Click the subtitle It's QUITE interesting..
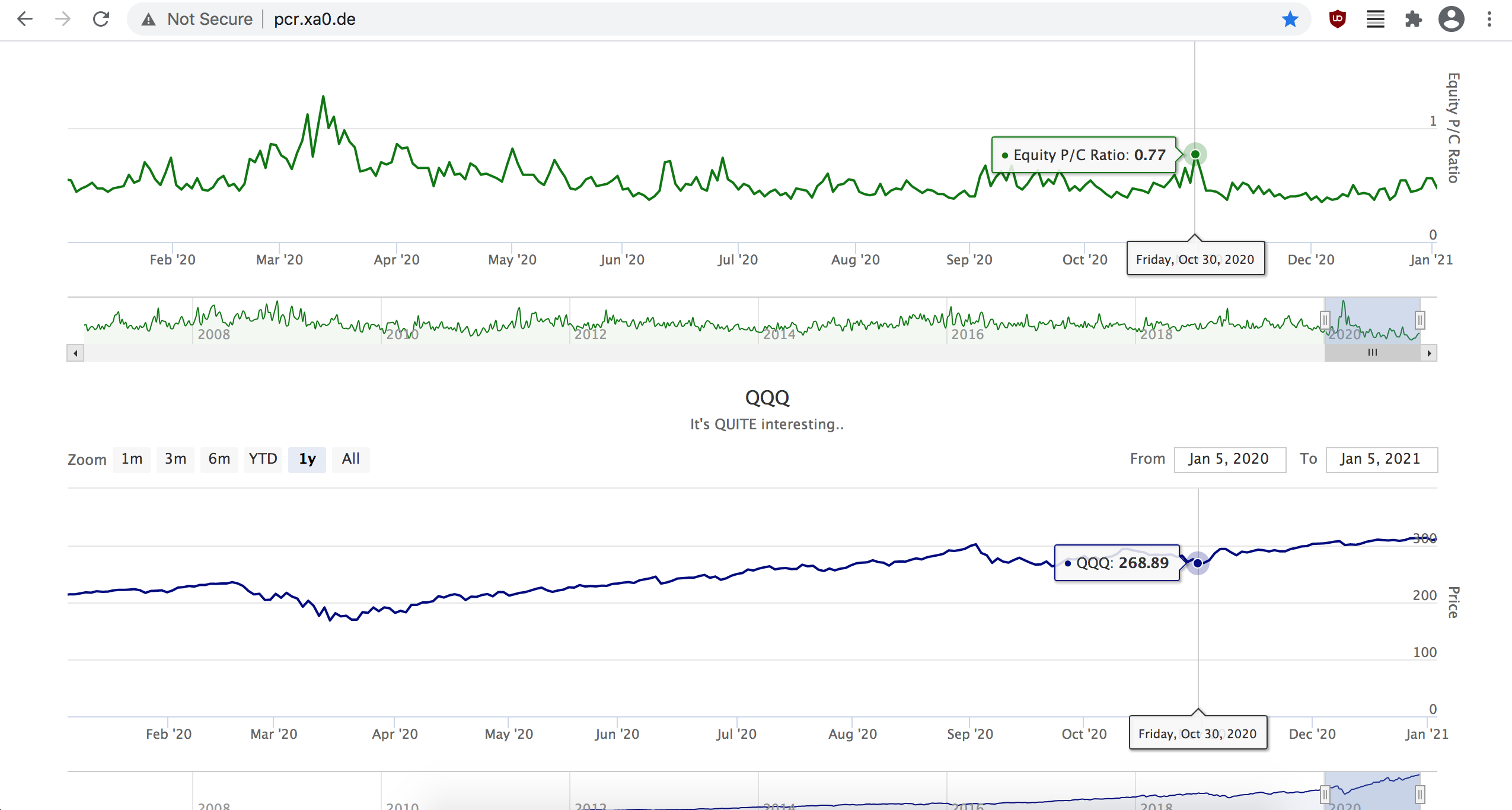The height and width of the screenshot is (810, 1512). (767, 425)
